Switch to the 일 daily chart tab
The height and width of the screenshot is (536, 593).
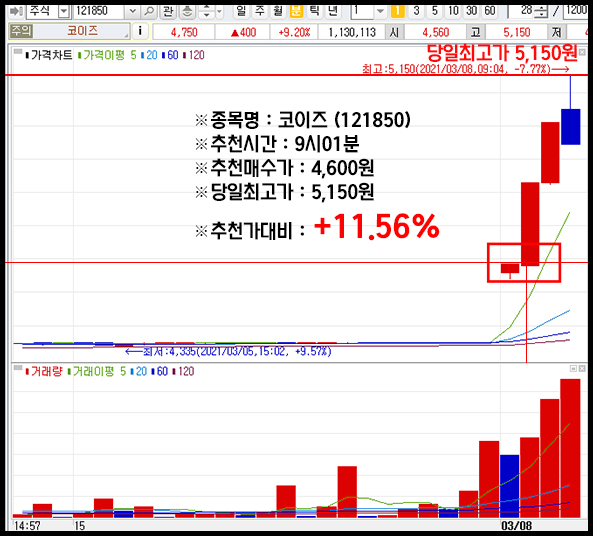click(x=241, y=11)
